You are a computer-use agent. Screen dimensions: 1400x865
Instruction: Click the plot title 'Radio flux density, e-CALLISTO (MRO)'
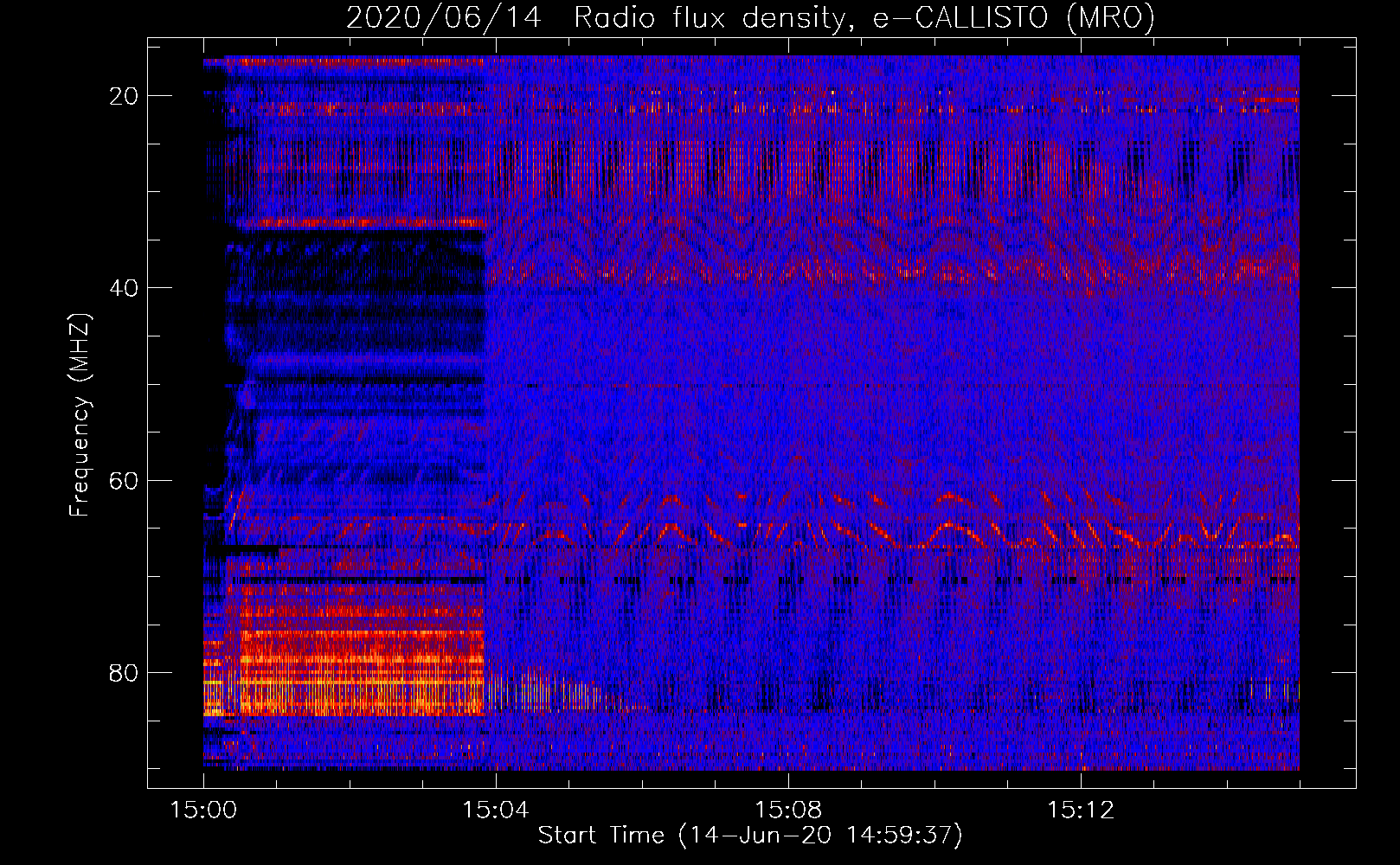[x=864, y=17]
